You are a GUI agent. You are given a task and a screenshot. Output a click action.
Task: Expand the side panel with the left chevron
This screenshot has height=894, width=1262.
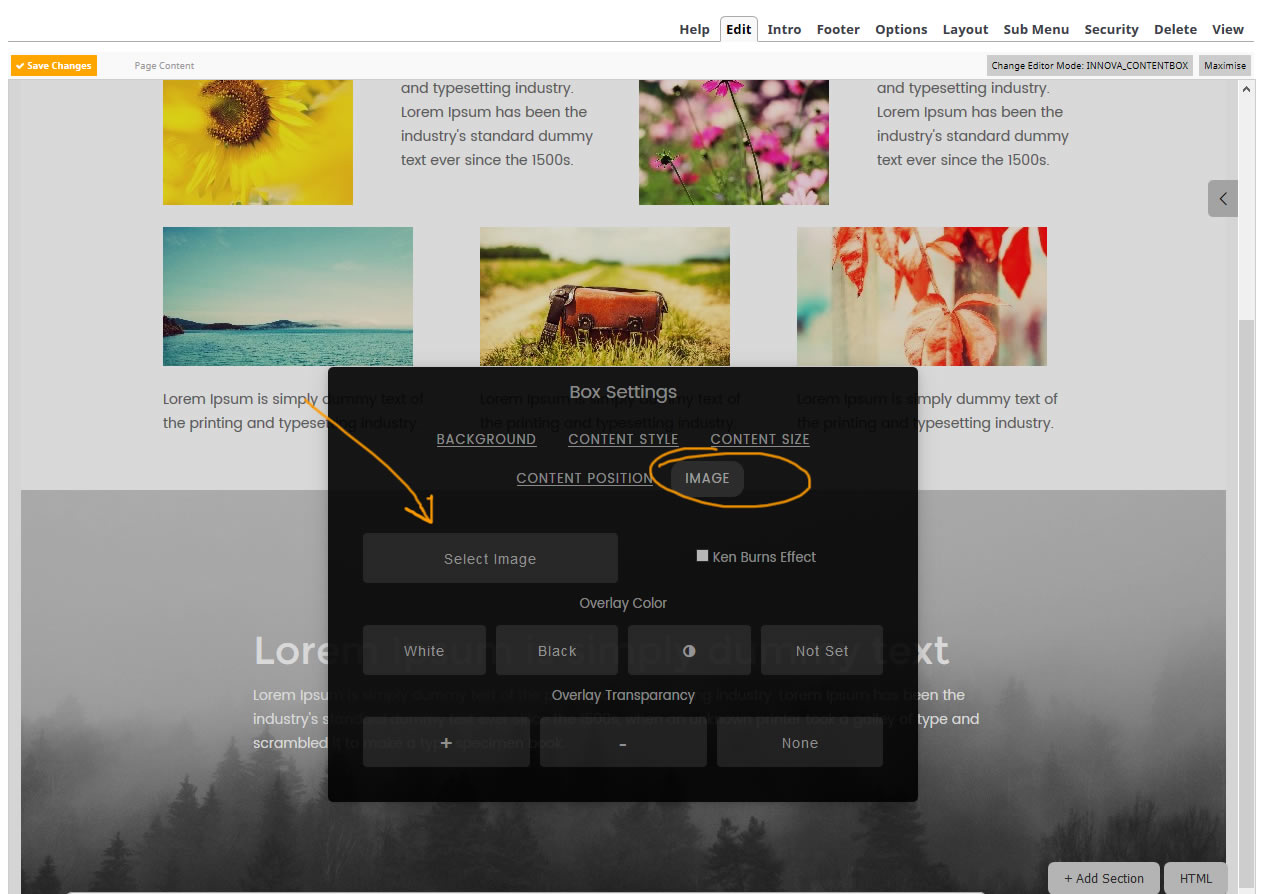[x=1223, y=198]
